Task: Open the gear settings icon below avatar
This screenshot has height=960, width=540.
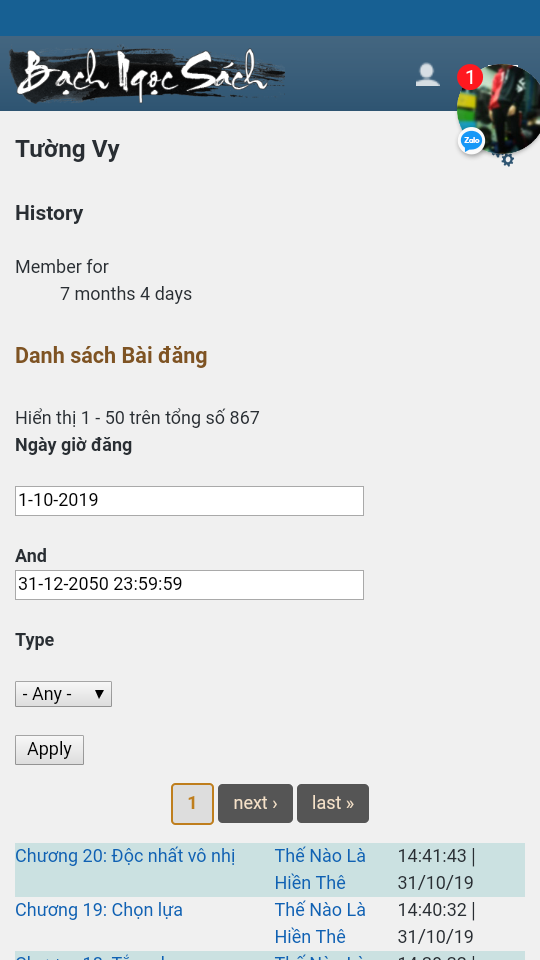Action: click(508, 160)
